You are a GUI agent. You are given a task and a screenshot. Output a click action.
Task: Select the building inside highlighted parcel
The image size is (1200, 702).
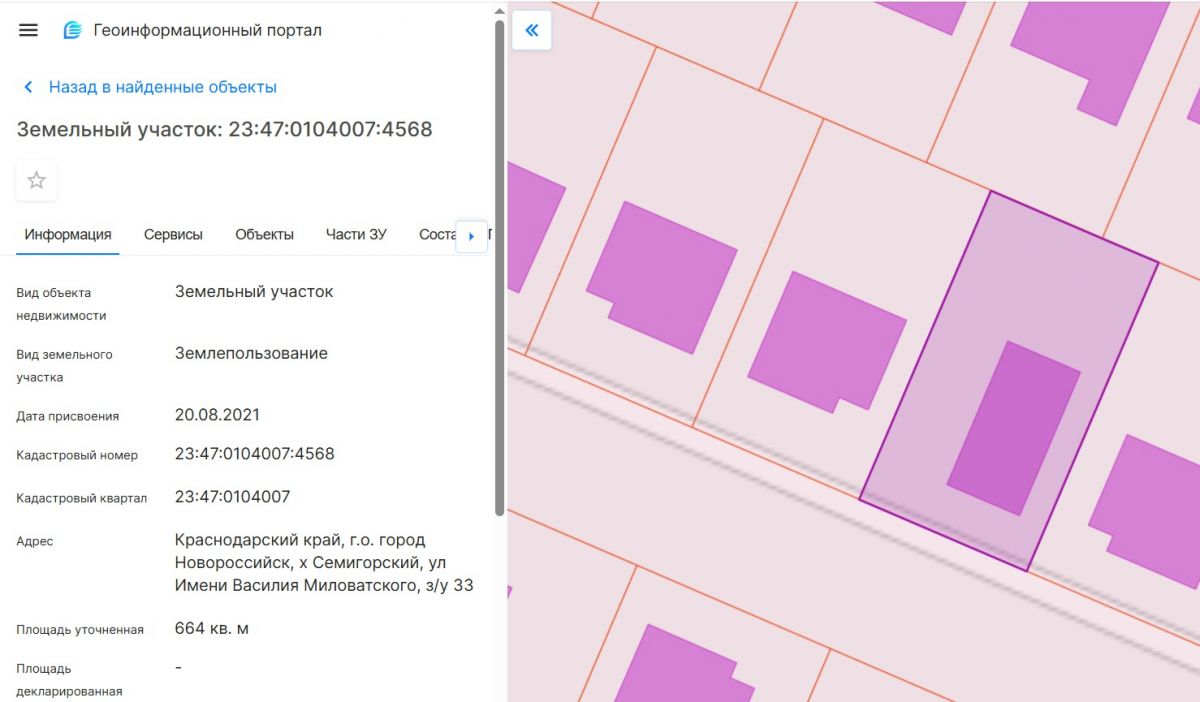[1013, 428]
